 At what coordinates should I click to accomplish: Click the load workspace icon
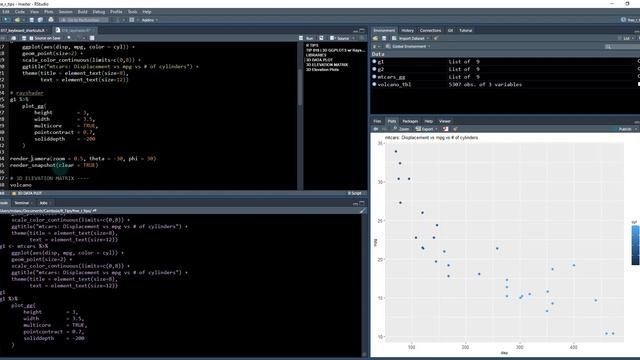(375, 38)
